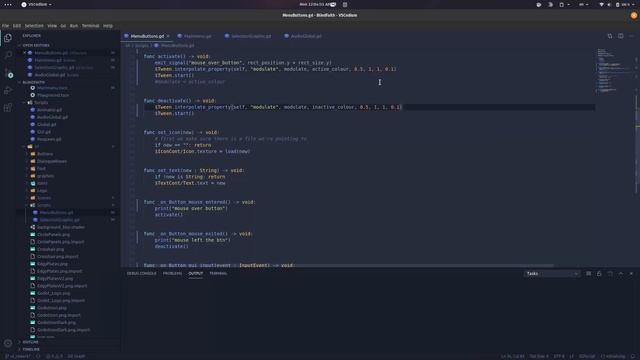Open the Selection menu
Viewport: 640px width, 360px height.
(x=34, y=26)
